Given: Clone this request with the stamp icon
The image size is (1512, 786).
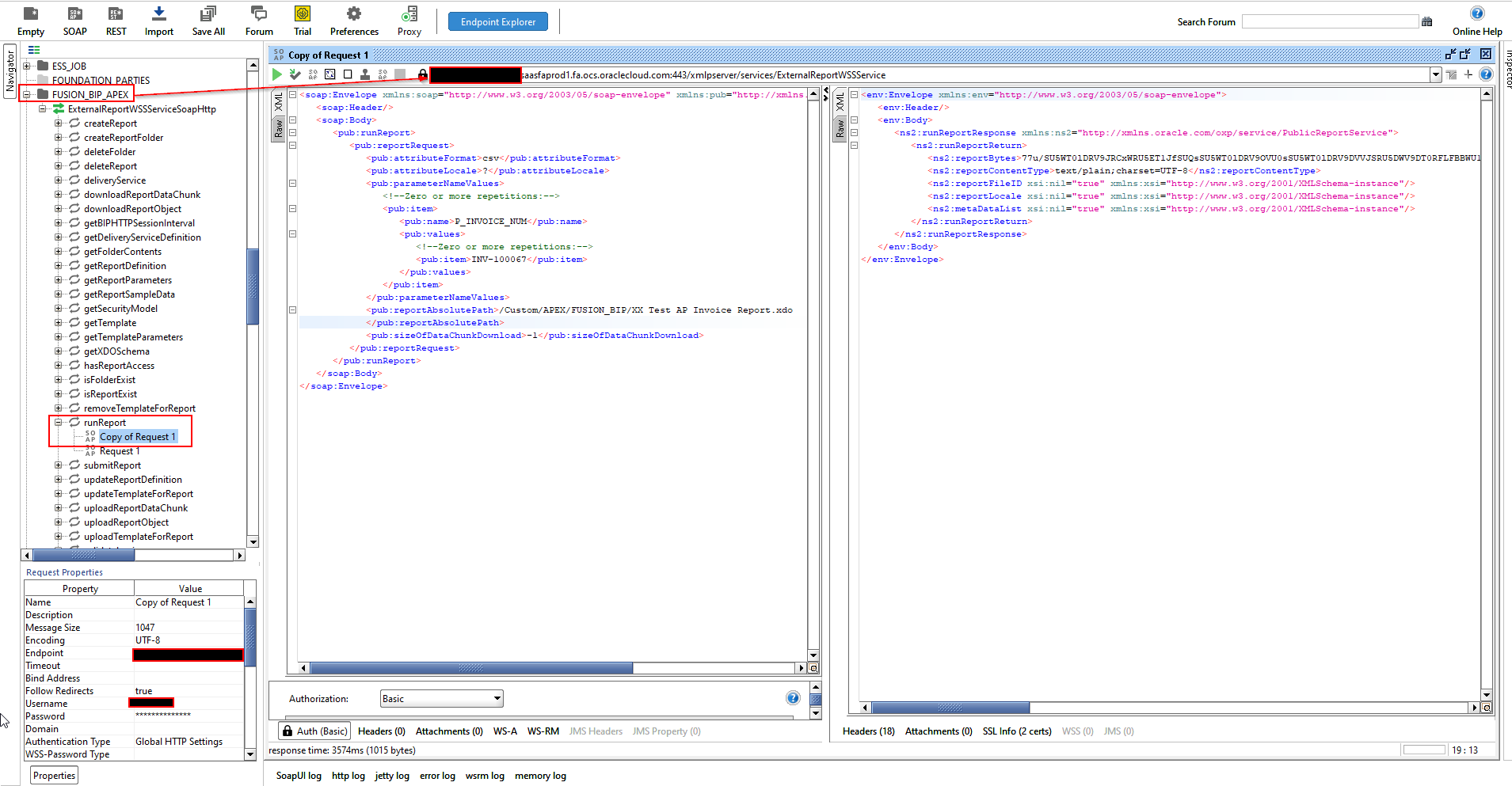Looking at the screenshot, I should [365, 74].
